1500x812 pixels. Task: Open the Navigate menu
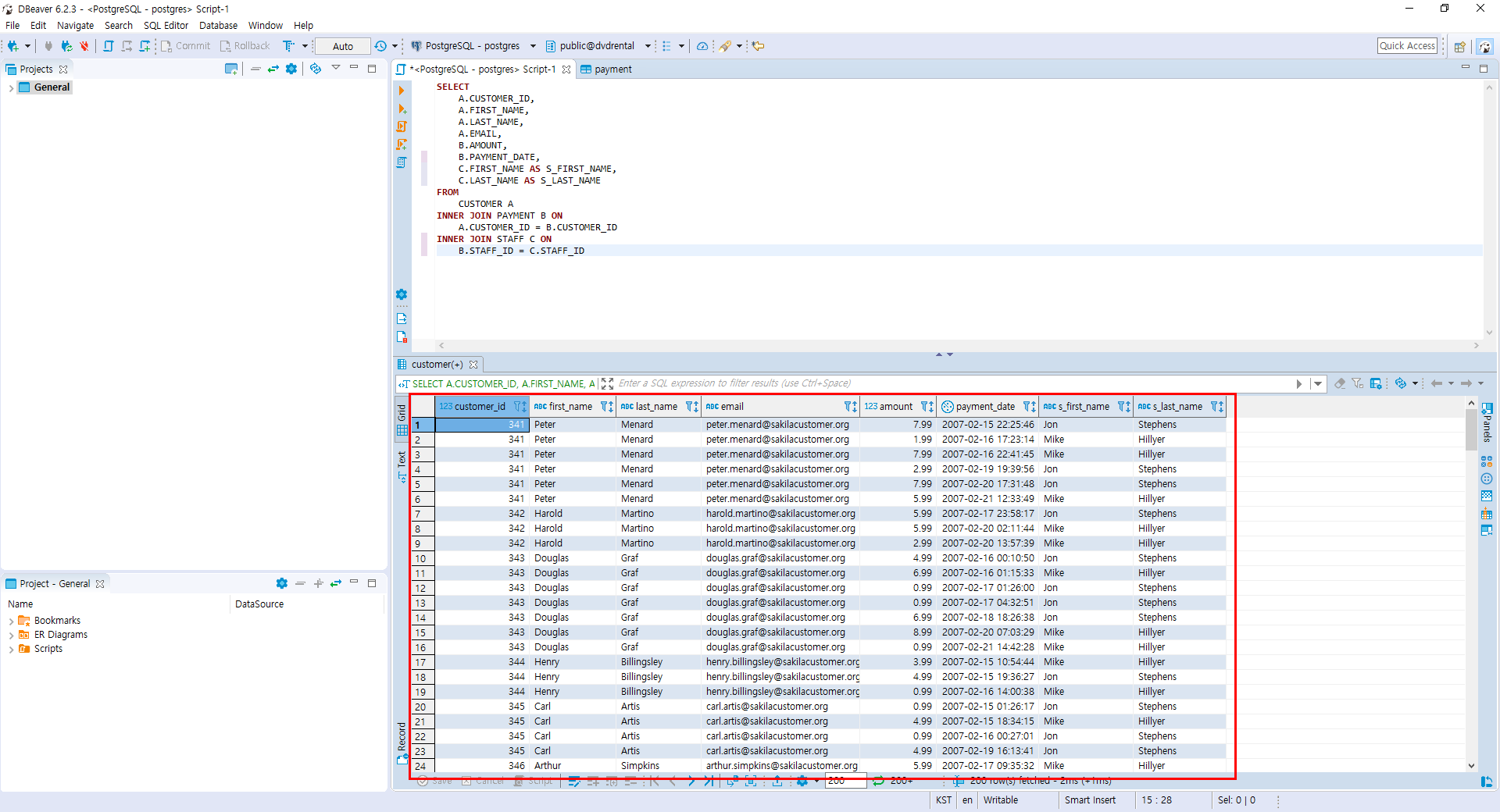pyautogui.click(x=75, y=26)
